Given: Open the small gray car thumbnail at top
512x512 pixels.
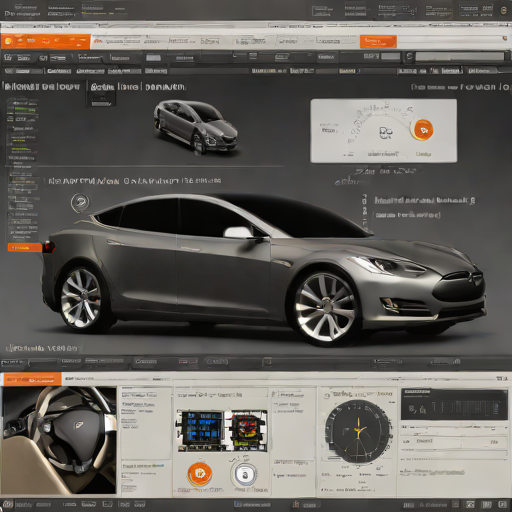Looking at the screenshot, I should tap(196, 127).
